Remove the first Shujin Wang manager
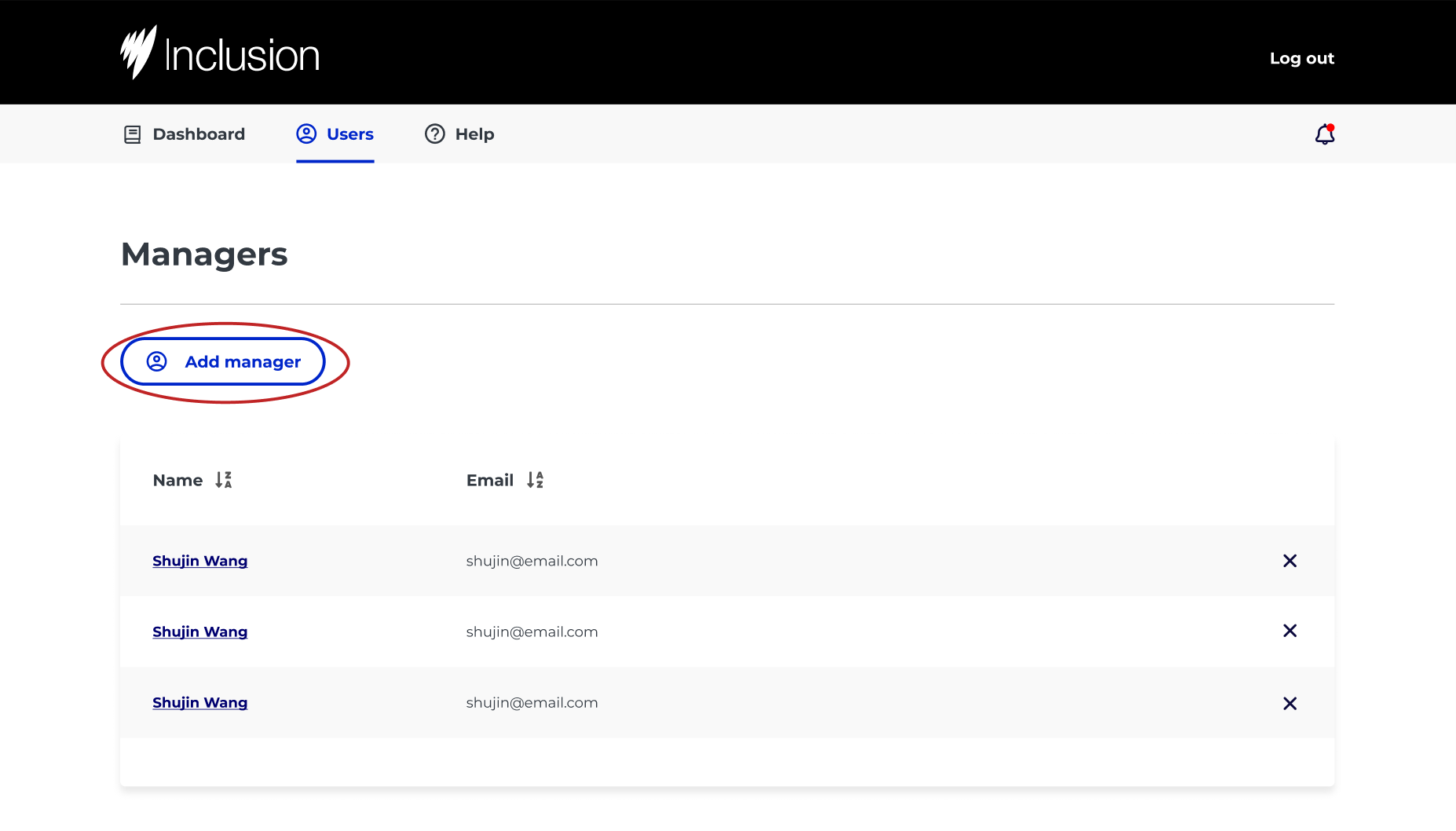 pyautogui.click(x=1290, y=561)
